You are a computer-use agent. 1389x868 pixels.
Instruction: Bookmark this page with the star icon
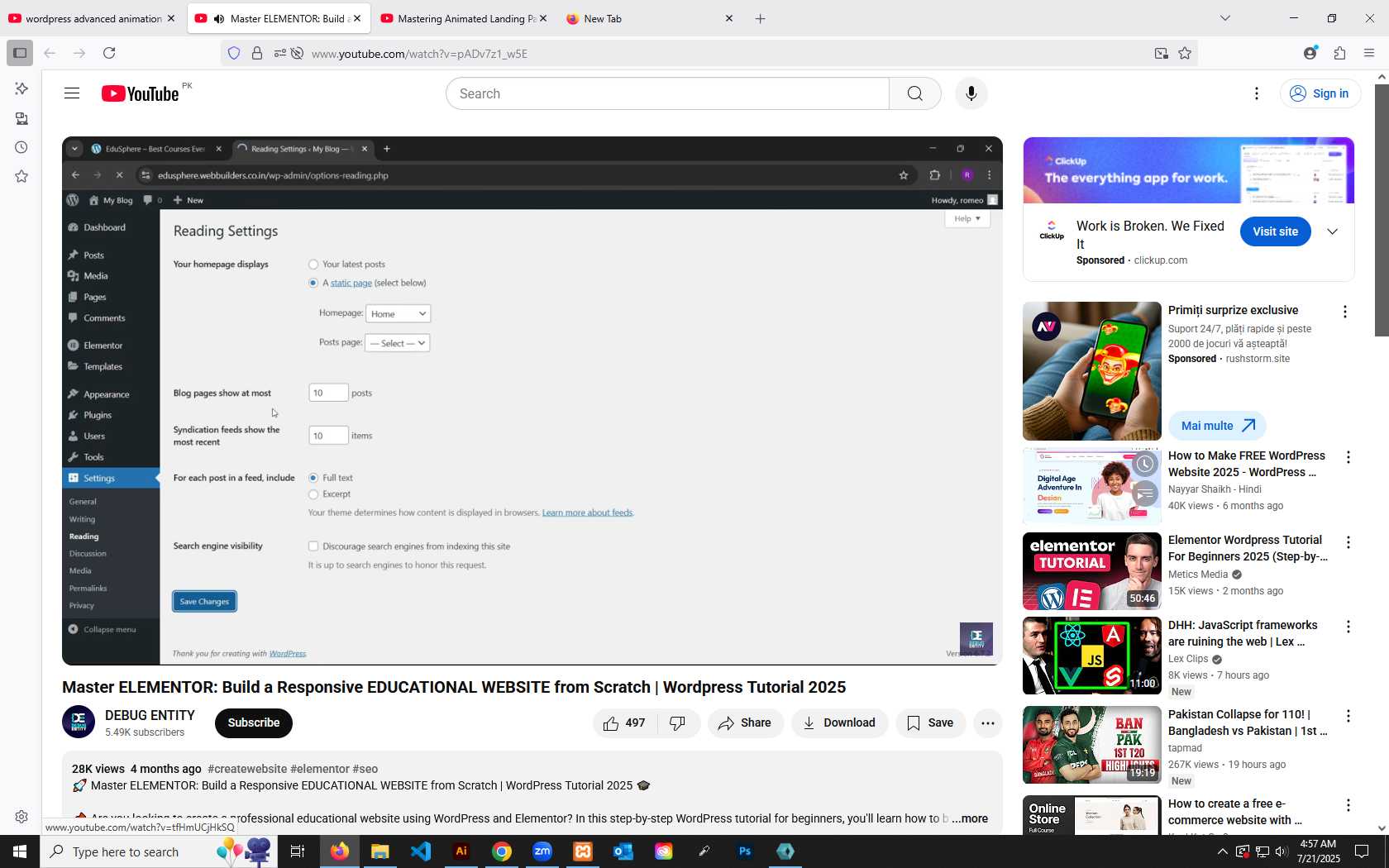tap(1185, 54)
